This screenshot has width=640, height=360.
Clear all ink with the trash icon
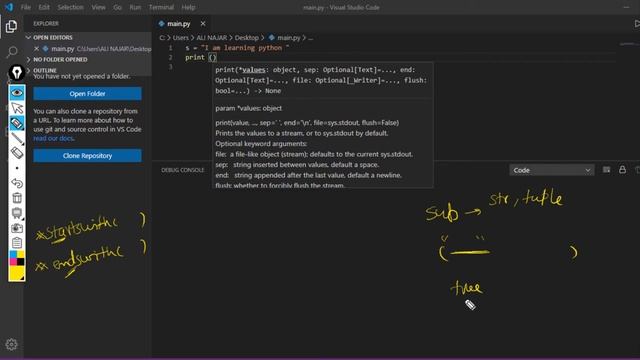(x=17, y=198)
